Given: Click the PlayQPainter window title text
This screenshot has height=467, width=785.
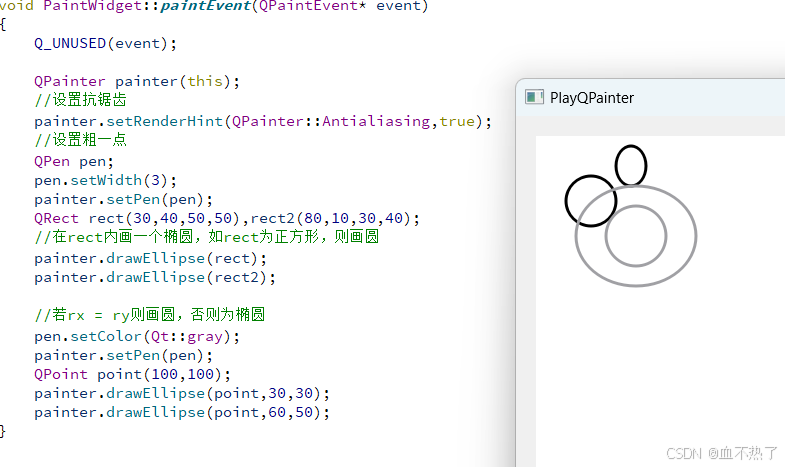Looking at the screenshot, I should click(592, 98).
